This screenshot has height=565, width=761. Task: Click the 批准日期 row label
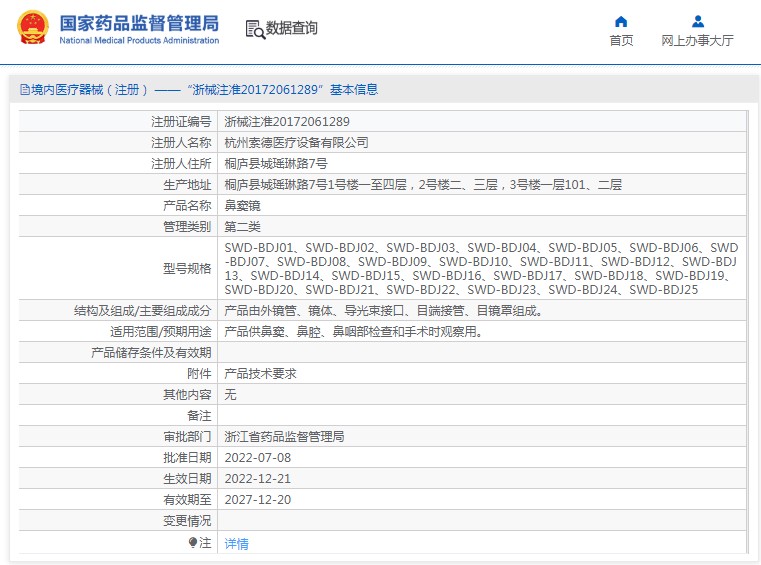click(187, 458)
